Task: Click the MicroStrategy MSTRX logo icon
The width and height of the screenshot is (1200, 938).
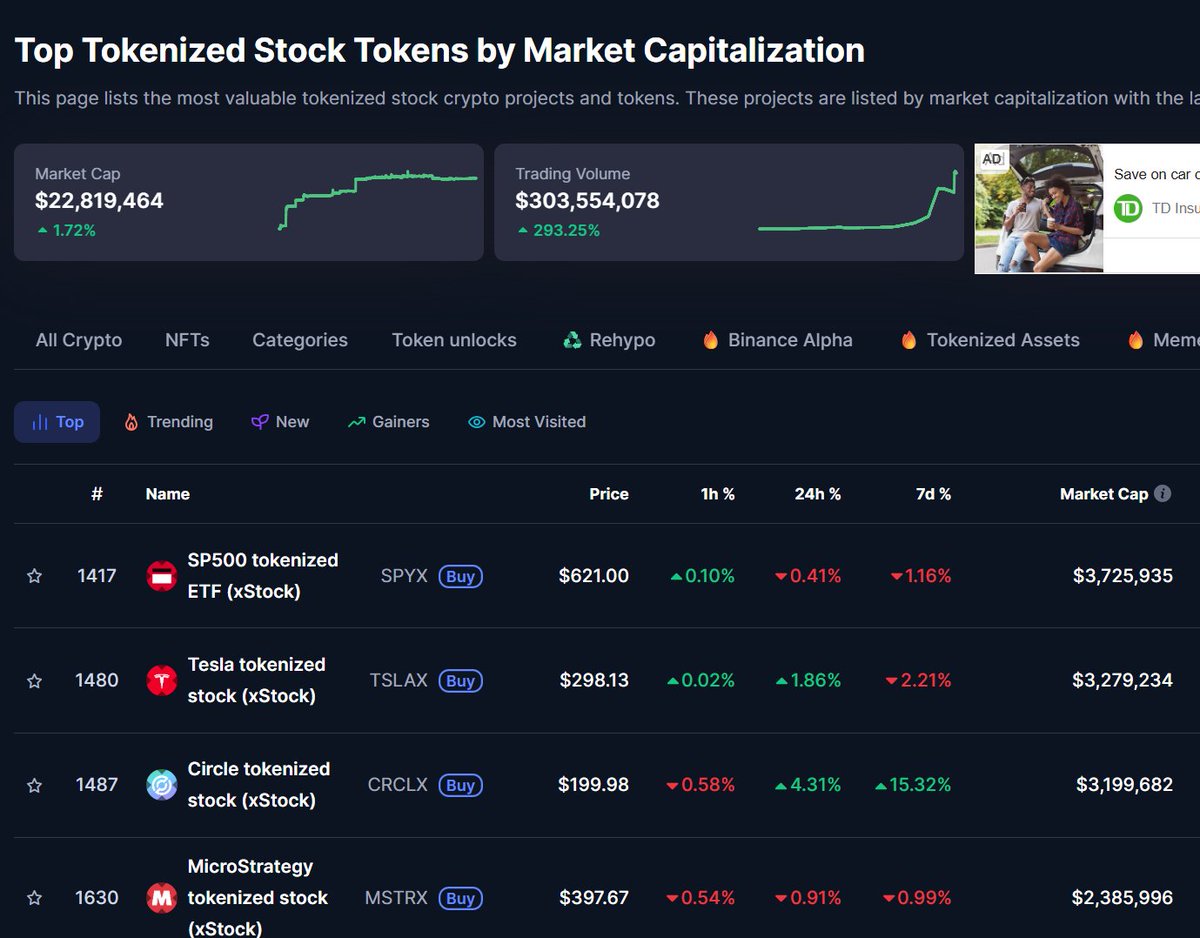Action: pos(161,898)
